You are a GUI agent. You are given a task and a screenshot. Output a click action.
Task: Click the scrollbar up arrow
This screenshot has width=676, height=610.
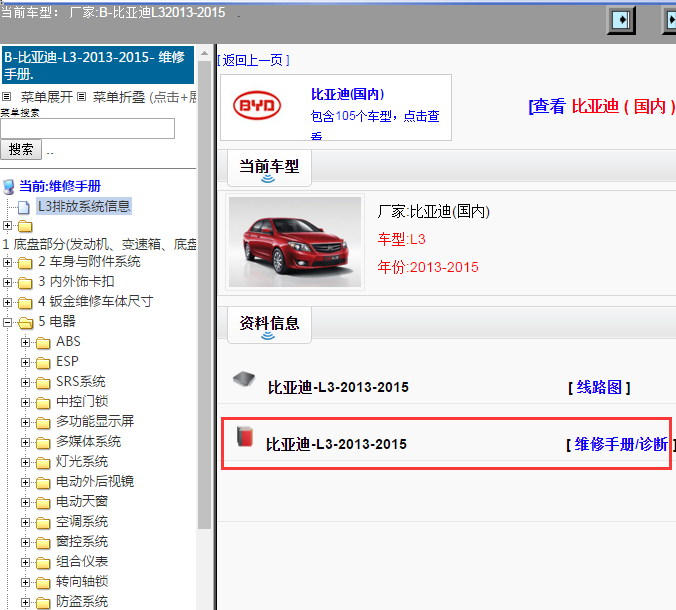coord(204,53)
